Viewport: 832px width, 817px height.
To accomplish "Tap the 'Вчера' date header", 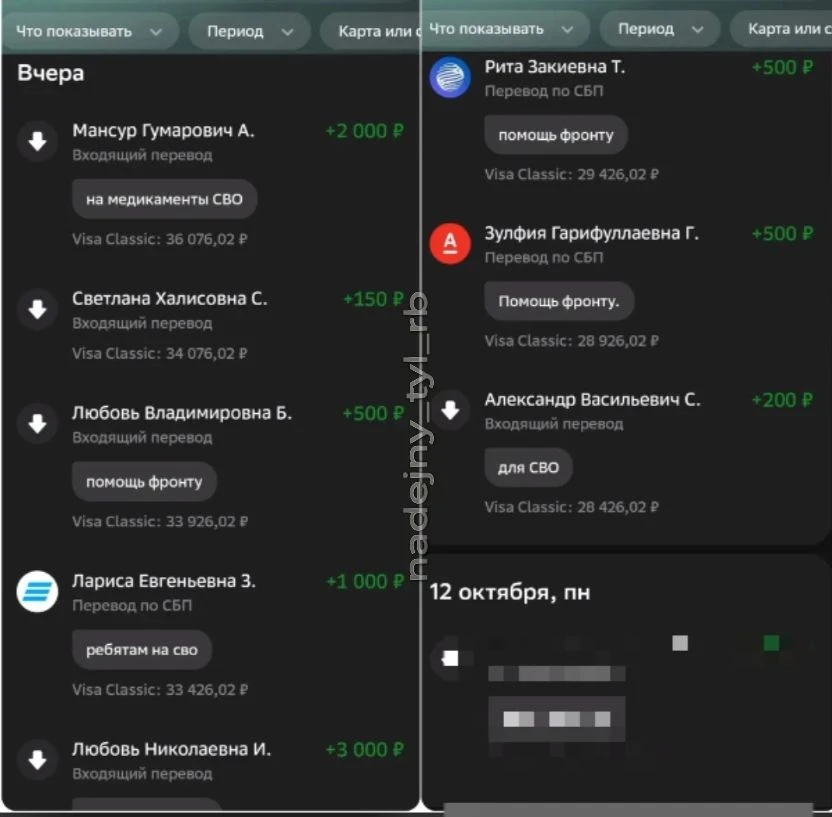I will tap(50, 73).
